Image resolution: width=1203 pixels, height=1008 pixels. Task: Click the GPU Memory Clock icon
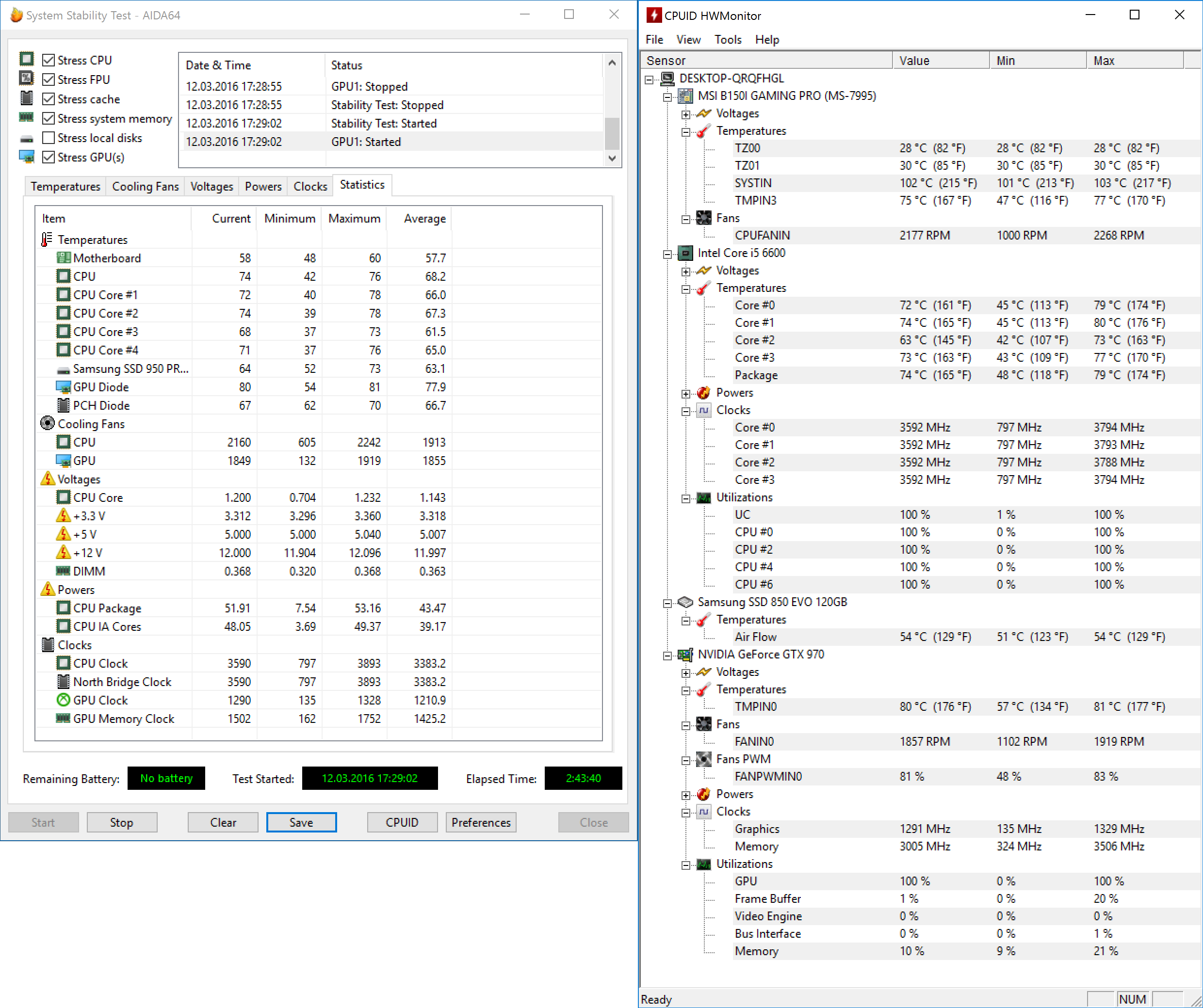click(64, 718)
